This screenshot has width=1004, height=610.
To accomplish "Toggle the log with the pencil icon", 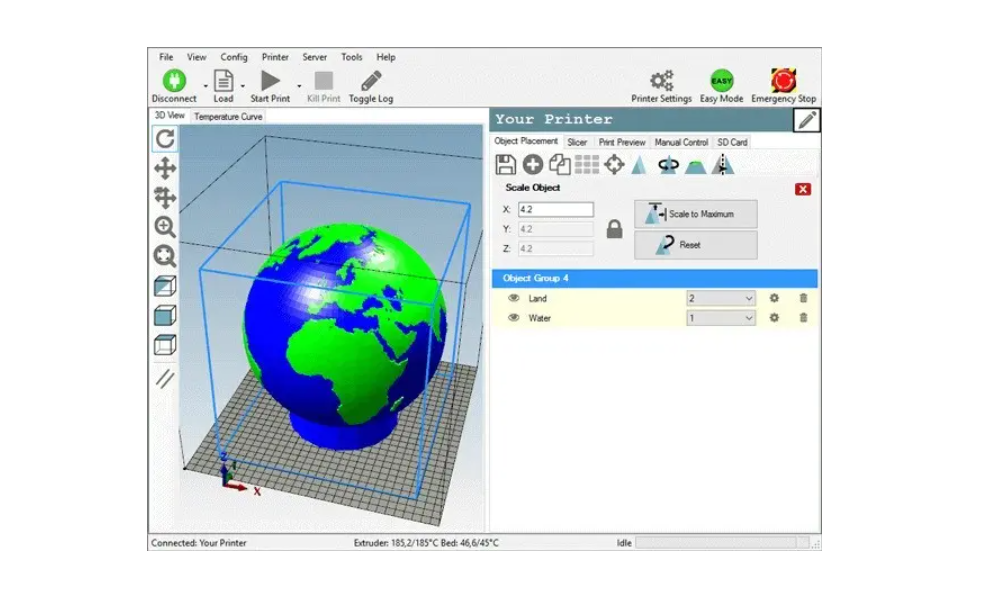I will pyautogui.click(x=371, y=81).
